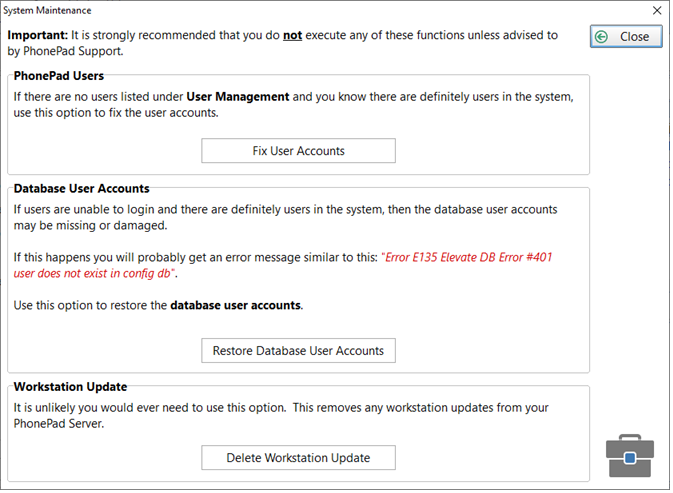This screenshot has height=493, width=673.
Task: Click the Close button with green arrow
Action: click(626, 36)
